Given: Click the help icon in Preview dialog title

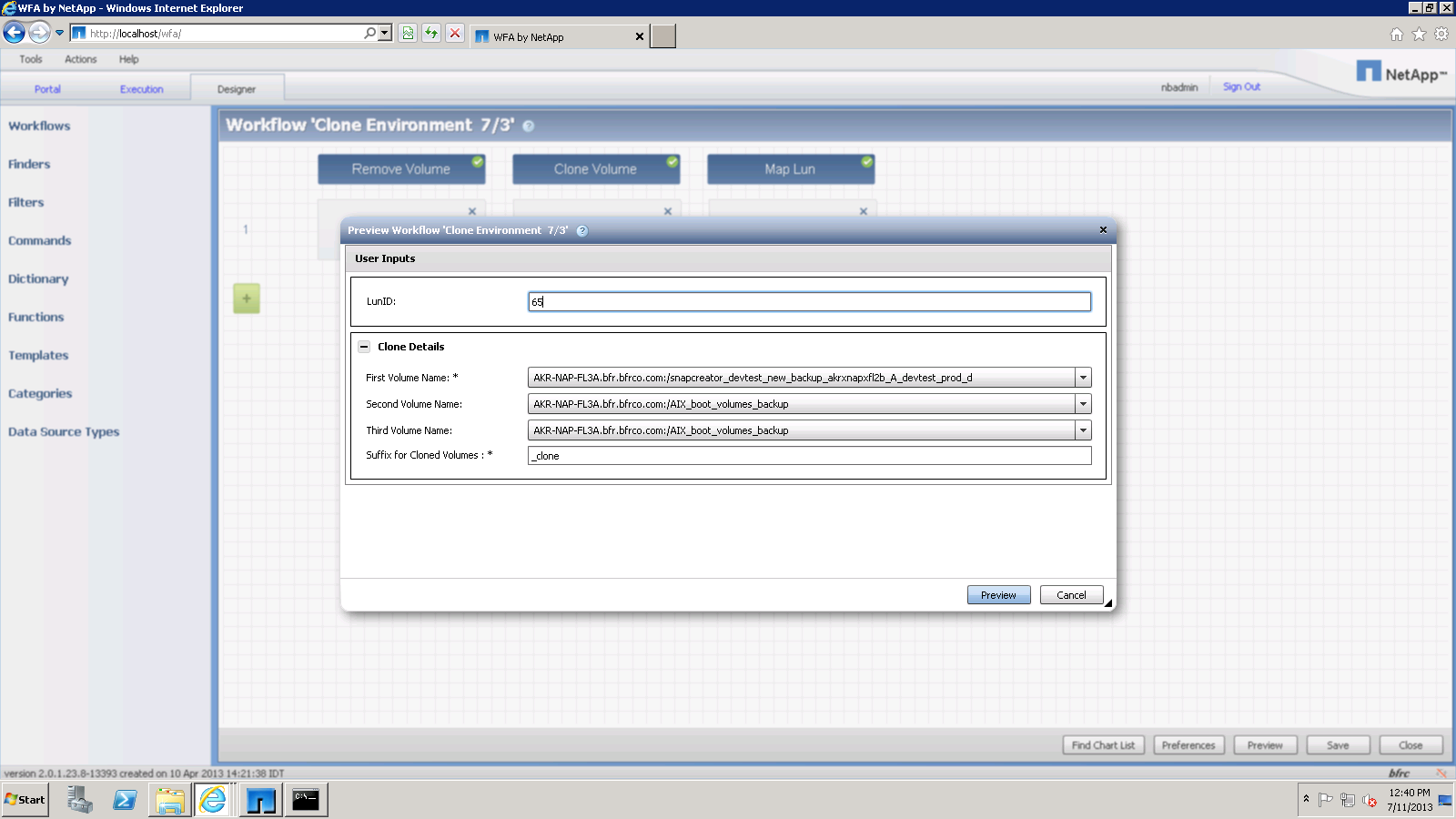Looking at the screenshot, I should pyautogui.click(x=582, y=231).
